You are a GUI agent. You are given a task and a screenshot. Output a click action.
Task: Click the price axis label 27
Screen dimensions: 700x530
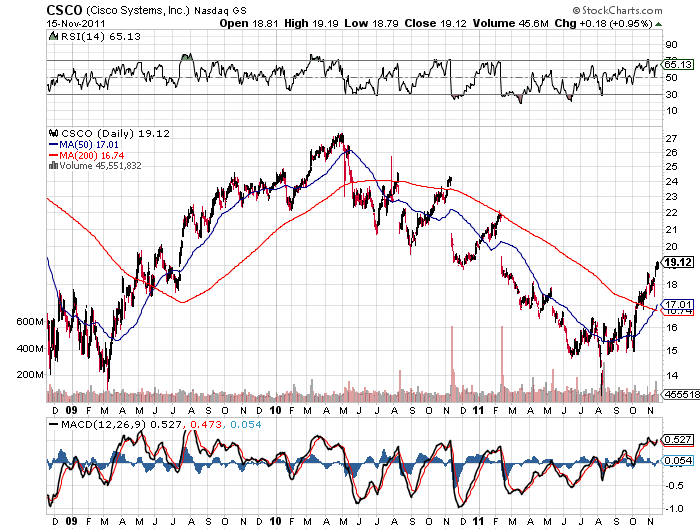click(x=671, y=138)
